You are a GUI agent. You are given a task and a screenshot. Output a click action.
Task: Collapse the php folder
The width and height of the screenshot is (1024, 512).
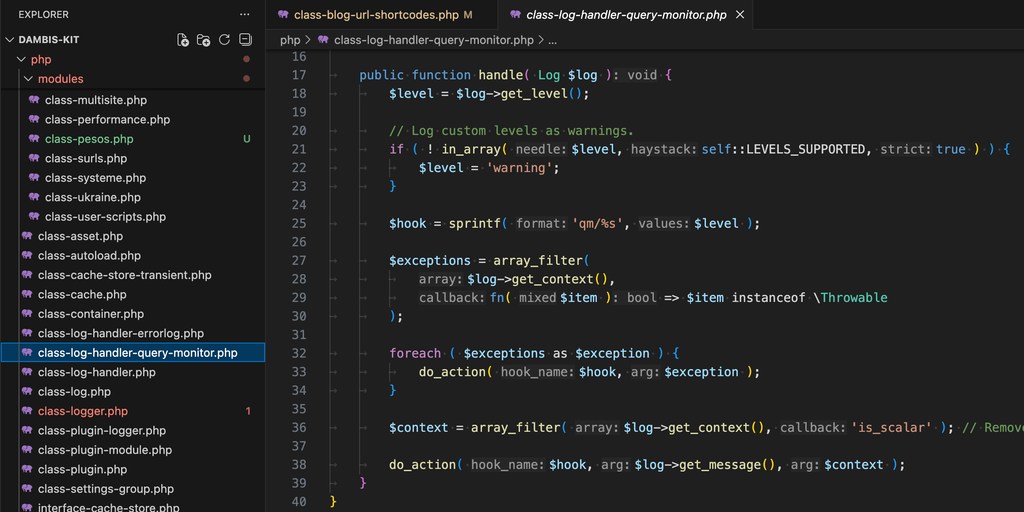click(21, 60)
